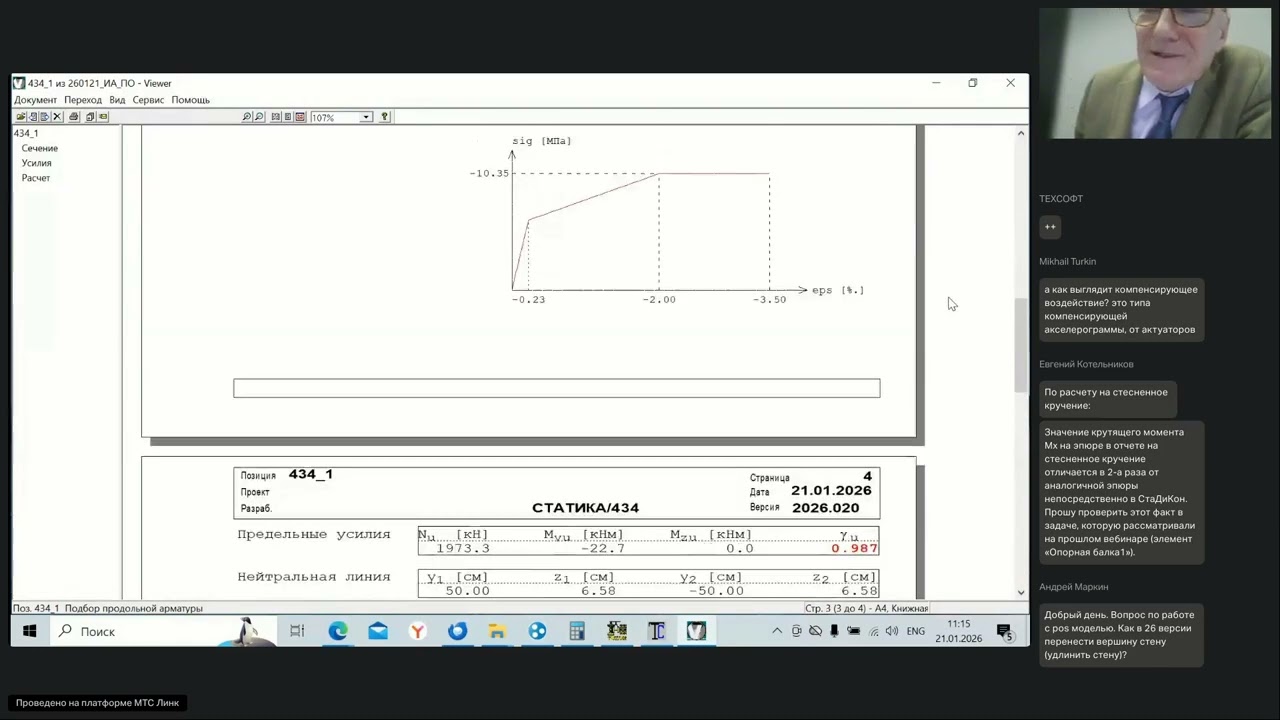
Task: Select Сечение in the navigation tree
Action: 40,148
